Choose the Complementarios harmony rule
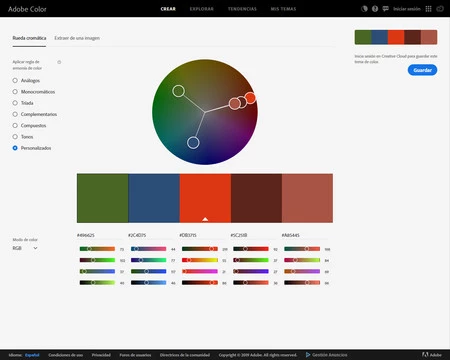Image resolution: width=450 pixels, height=360 pixels. [x=35, y=114]
